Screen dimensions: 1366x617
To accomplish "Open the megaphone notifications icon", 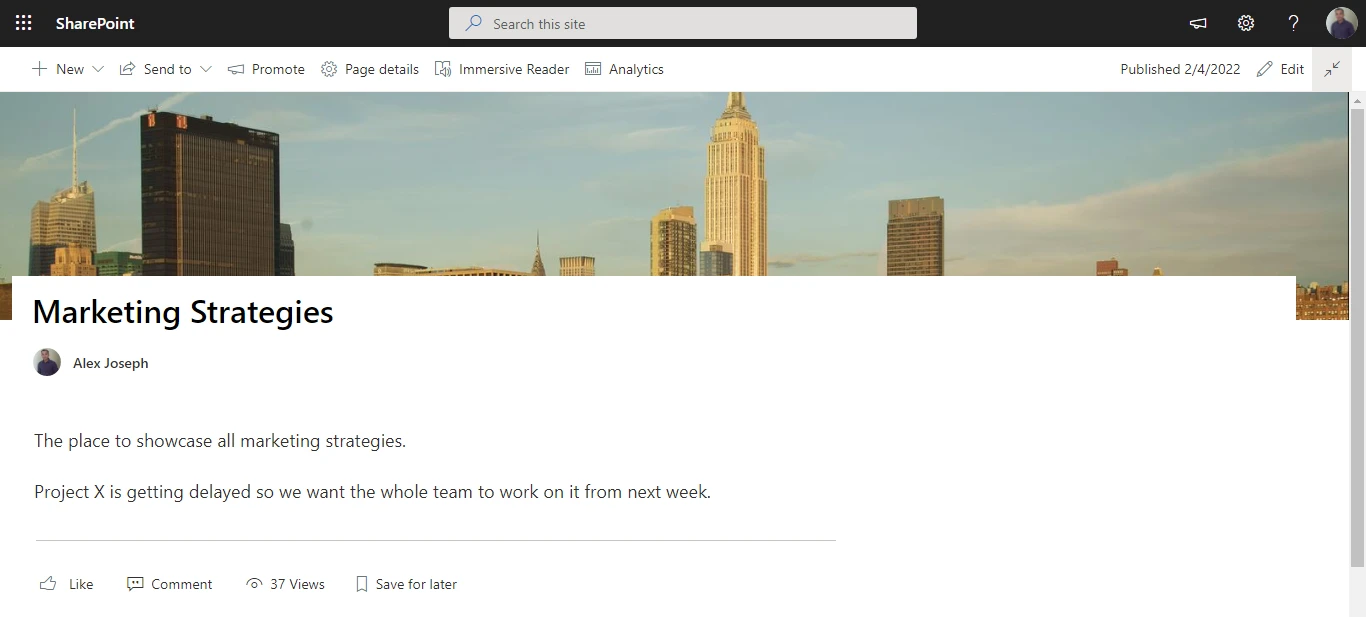I will pyautogui.click(x=1198, y=23).
